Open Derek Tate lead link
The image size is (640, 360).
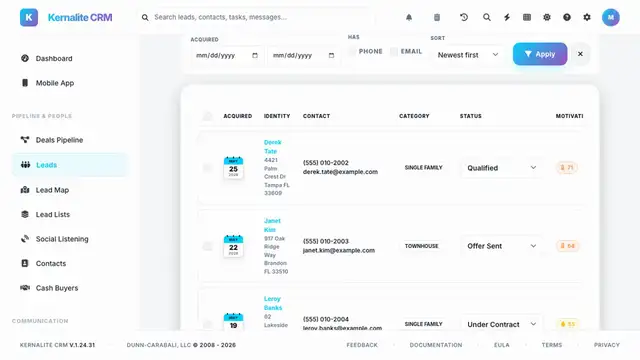tap(272, 147)
